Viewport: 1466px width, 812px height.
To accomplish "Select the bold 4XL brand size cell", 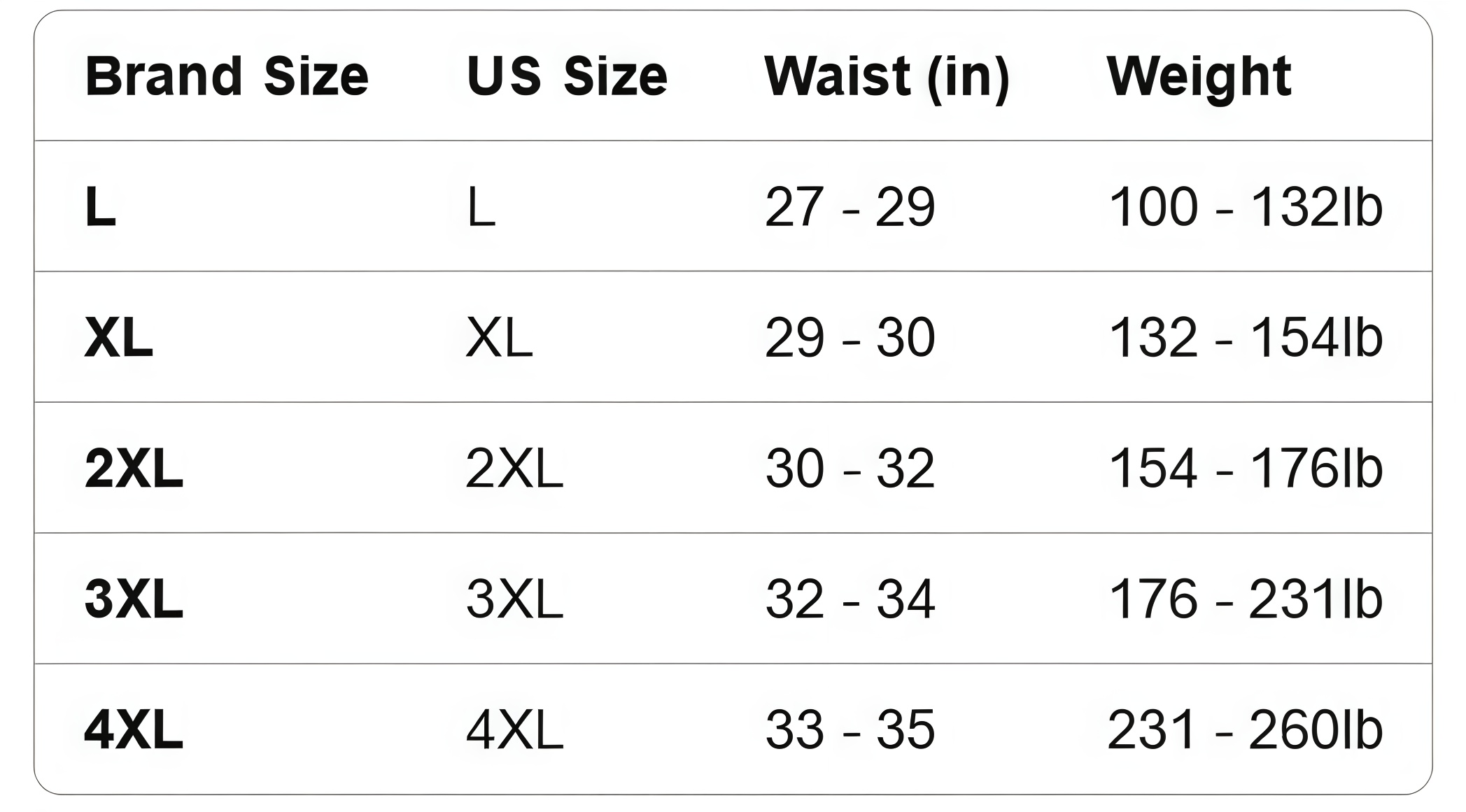I will point(134,730).
